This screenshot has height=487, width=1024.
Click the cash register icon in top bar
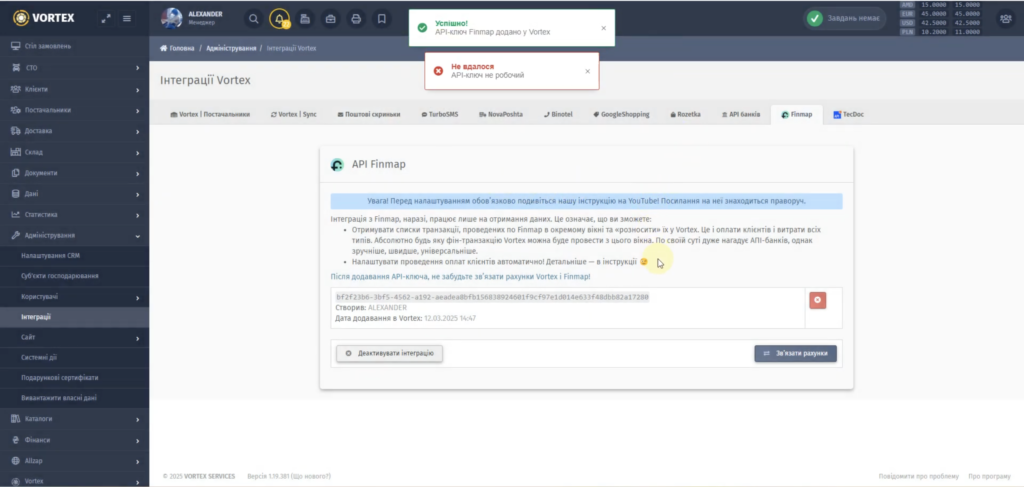305,19
